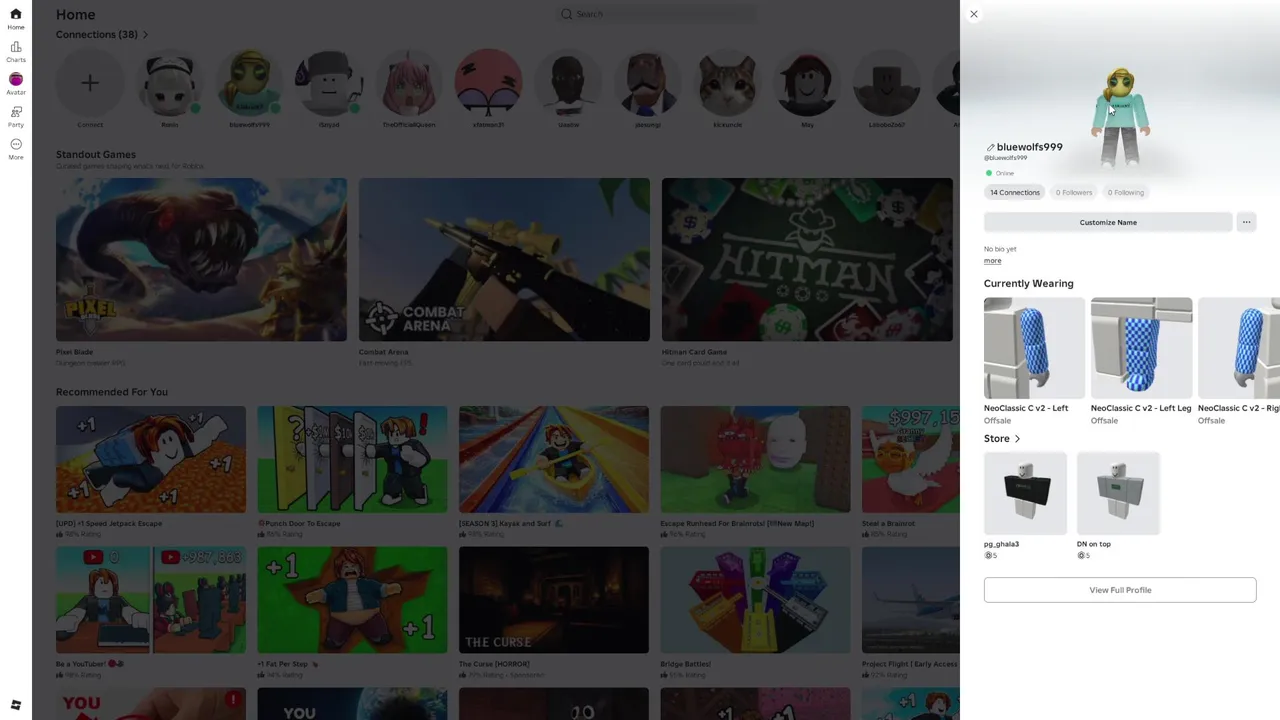
Task: Click the green Online status indicator
Action: 989,173
